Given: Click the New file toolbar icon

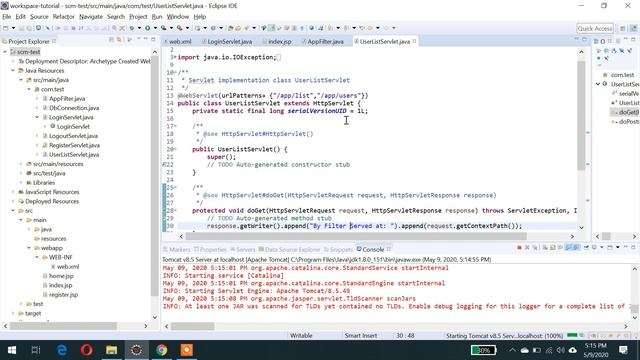Looking at the screenshot, I should click(x=5, y=28).
